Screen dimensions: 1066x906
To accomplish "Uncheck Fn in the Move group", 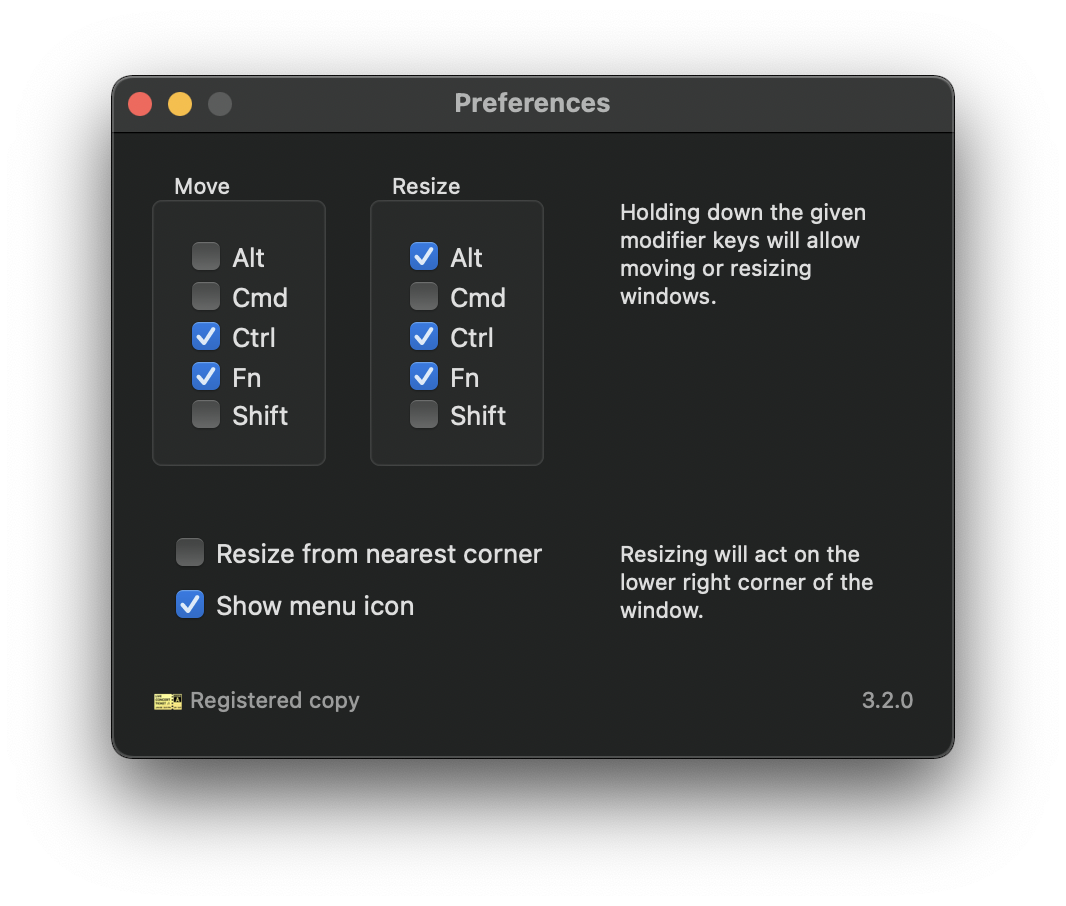I will (205, 376).
